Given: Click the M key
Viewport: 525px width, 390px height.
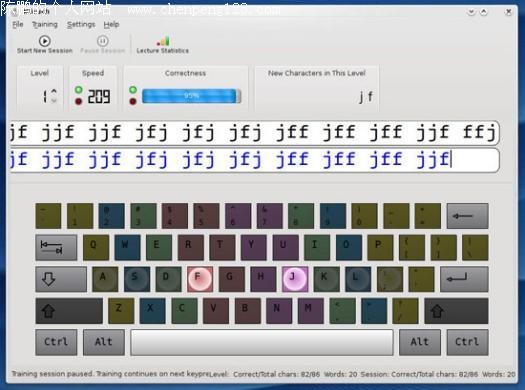Looking at the screenshot, I should 311,311.
